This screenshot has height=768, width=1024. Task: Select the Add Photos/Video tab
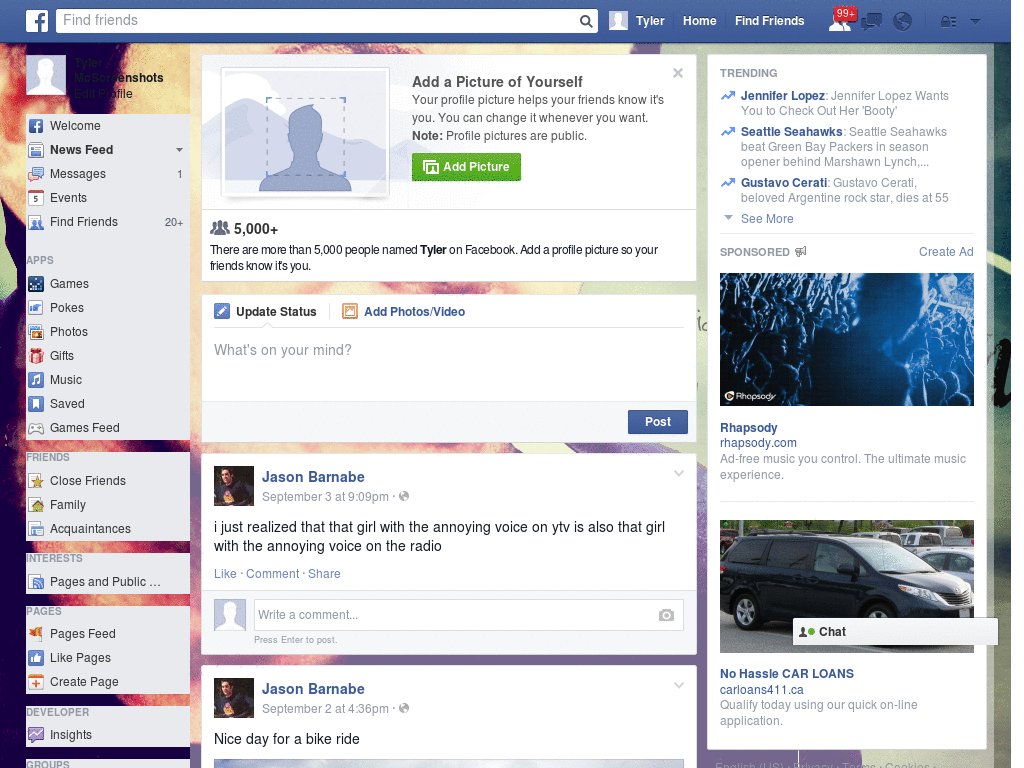coord(404,312)
